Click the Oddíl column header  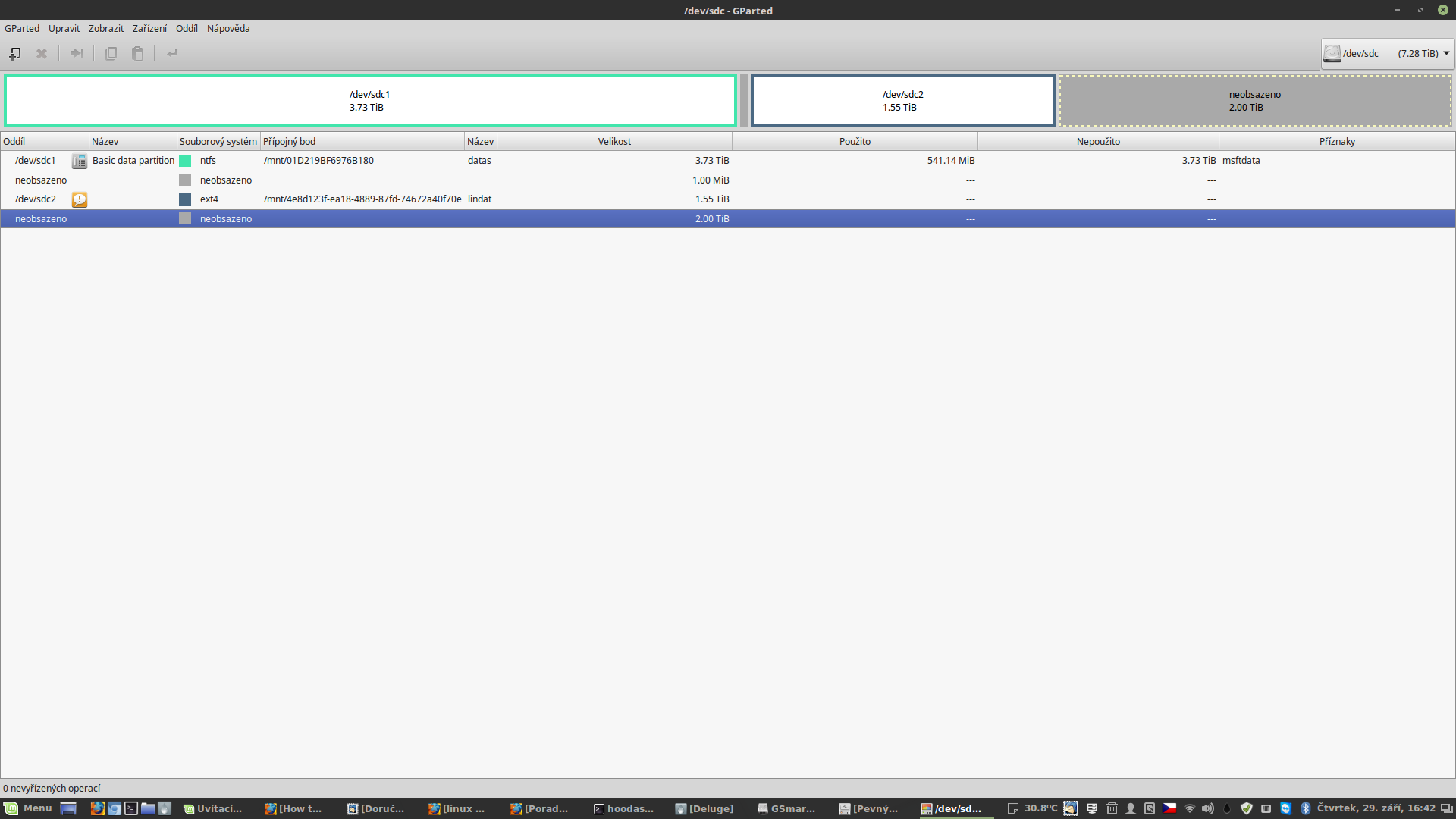coord(45,141)
